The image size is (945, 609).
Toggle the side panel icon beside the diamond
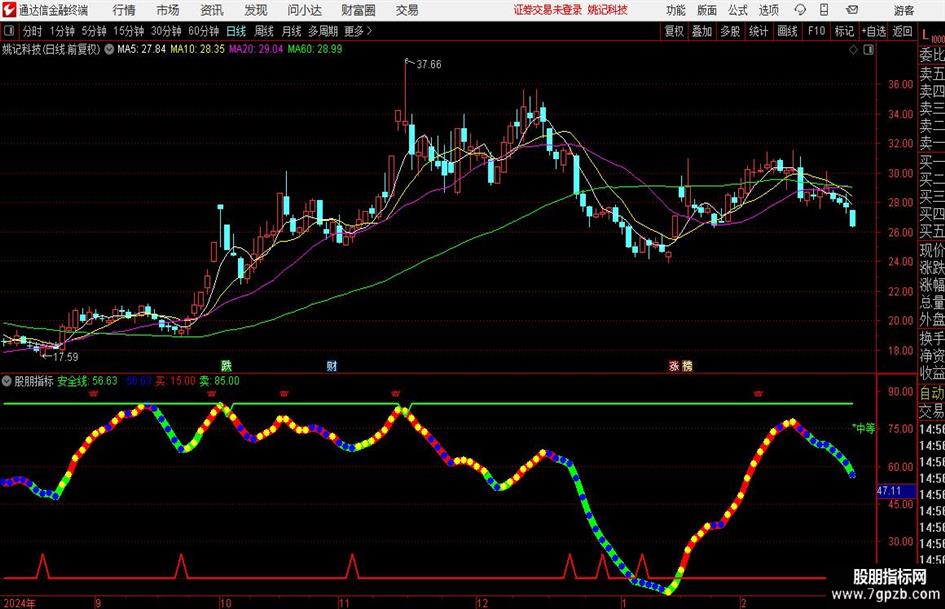coord(868,50)
